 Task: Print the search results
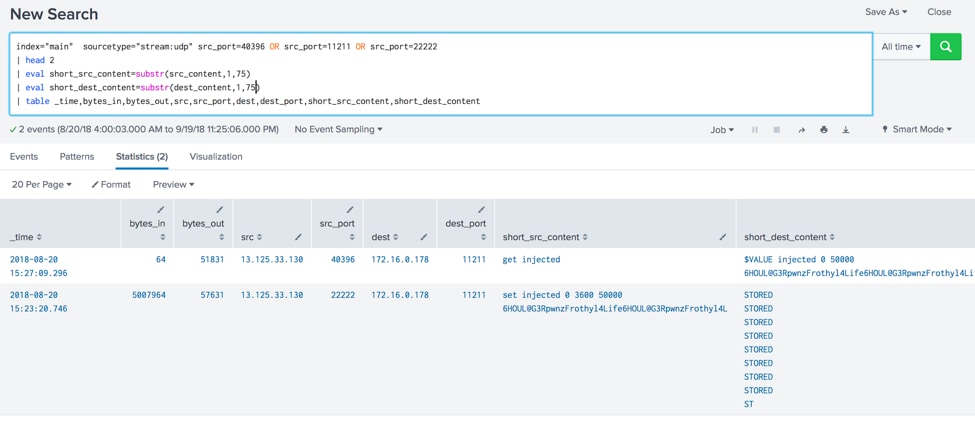[x=824, y=130]
